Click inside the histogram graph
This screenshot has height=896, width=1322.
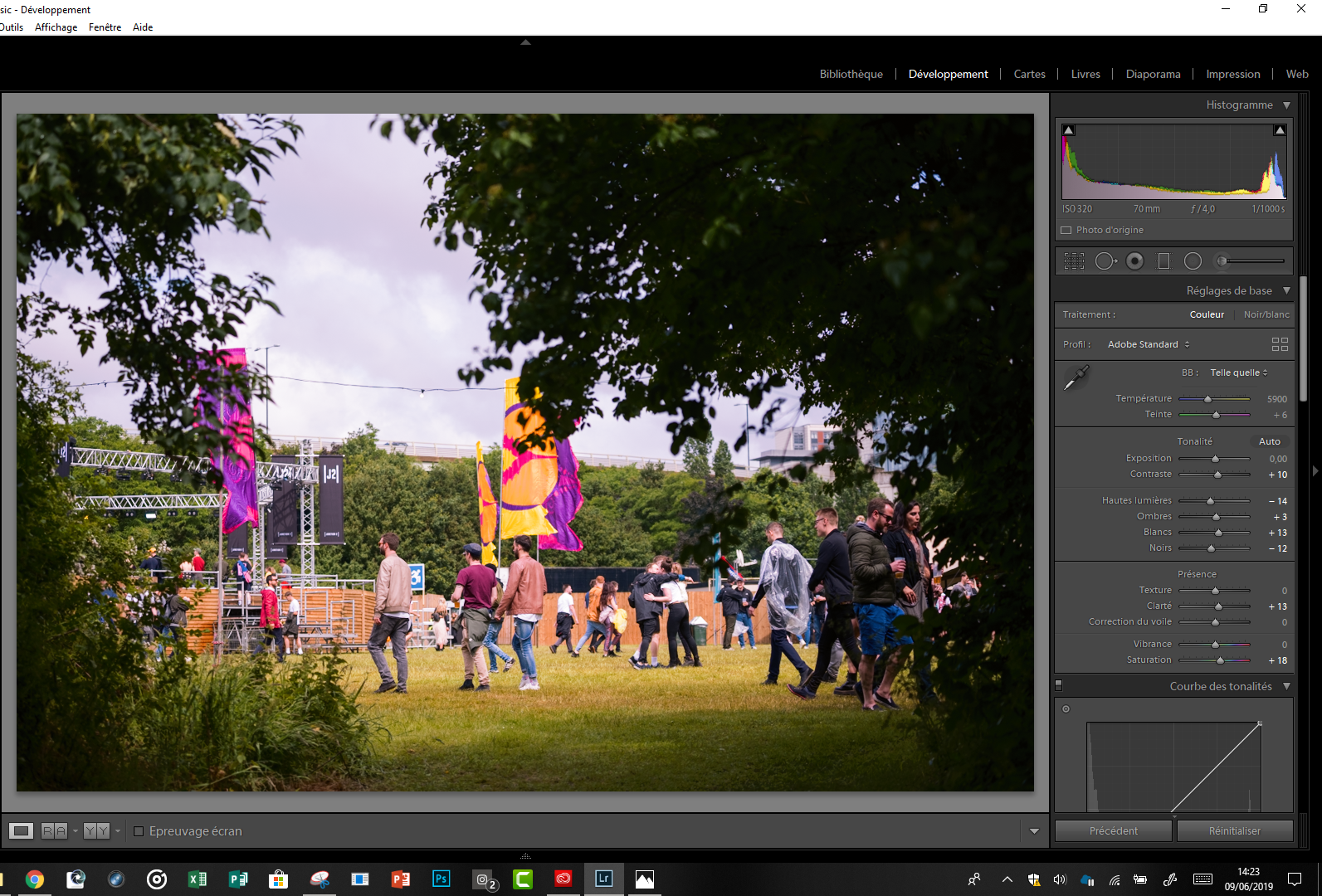coord(1174,161)
